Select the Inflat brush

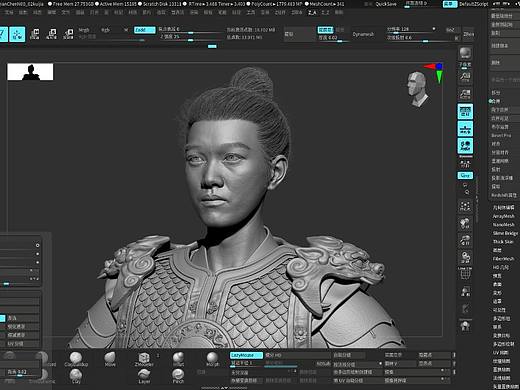pyautogui.click(x=178, y=359)
